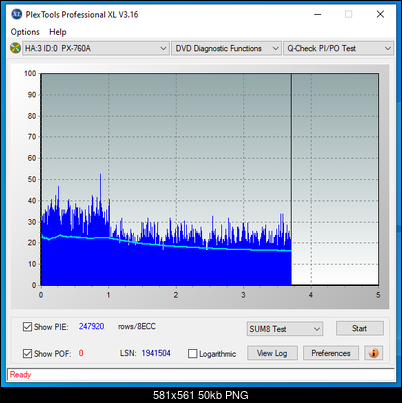
Task: Click the rows/8ECC label
Action: click(137, 326)
